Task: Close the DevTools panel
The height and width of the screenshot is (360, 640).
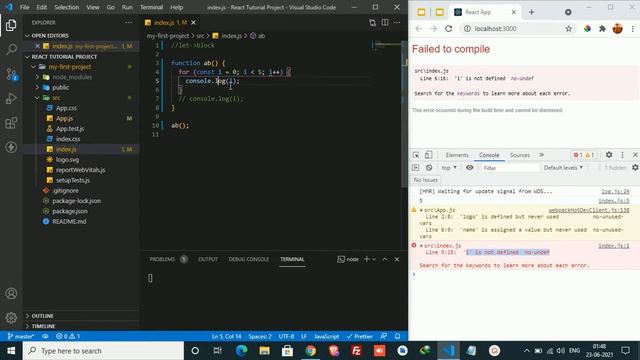Action: pyautogui.click(x=635, y=155)
